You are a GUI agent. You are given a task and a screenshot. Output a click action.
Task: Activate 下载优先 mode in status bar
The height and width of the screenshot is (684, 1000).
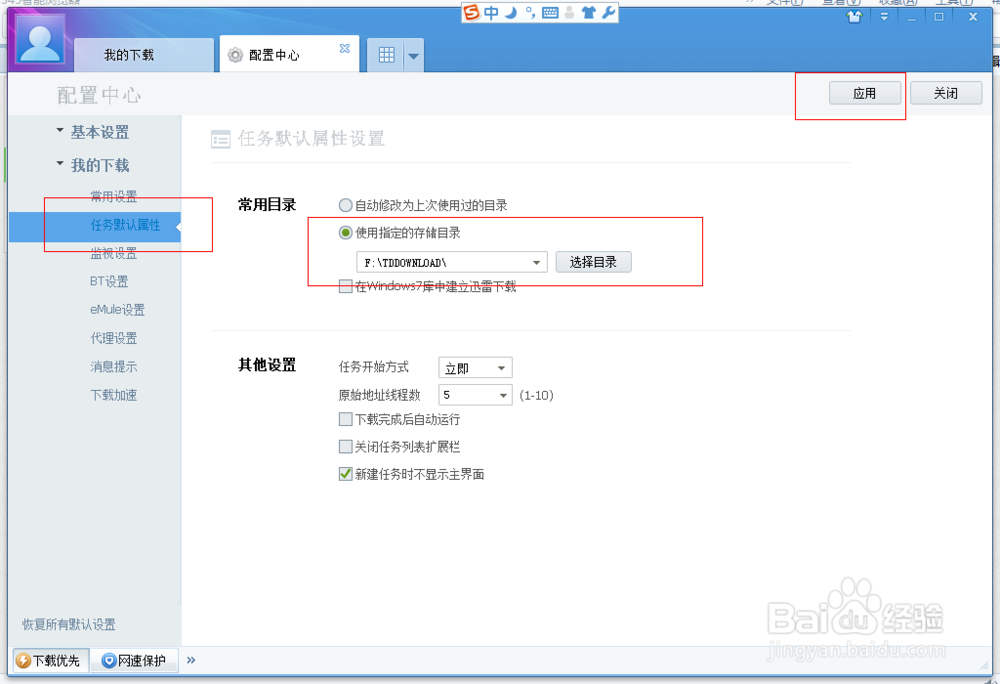coord(49,660)
